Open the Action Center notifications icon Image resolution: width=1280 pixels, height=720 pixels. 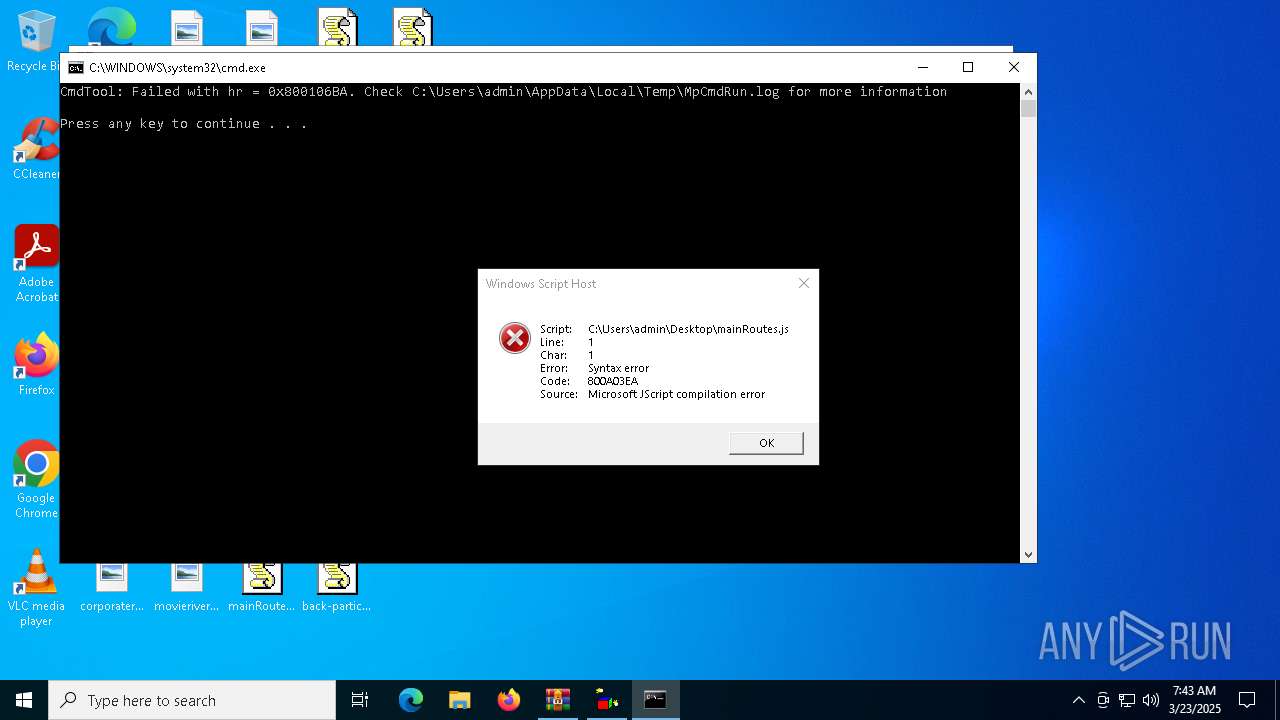[1247, 700]
